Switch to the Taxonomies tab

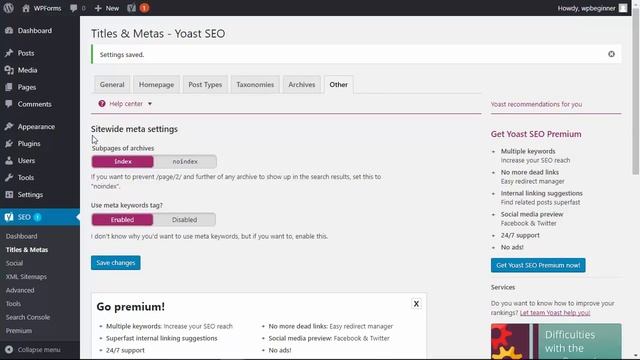[x=255, y=84]
